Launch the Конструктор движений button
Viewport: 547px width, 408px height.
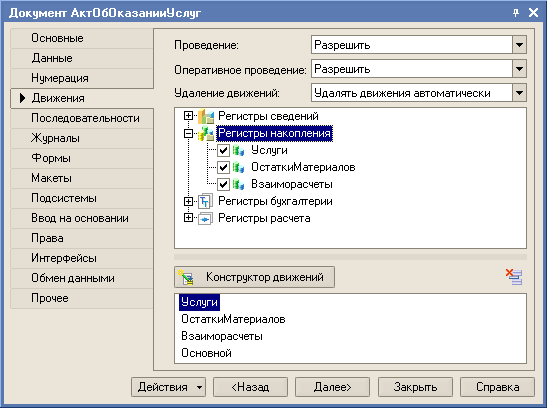tap(255, 277)
